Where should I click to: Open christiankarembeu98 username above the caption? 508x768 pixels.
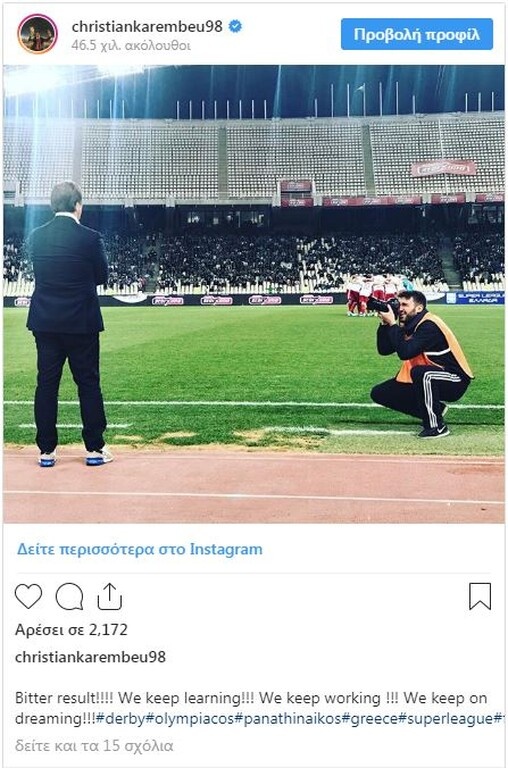point(90,657)
